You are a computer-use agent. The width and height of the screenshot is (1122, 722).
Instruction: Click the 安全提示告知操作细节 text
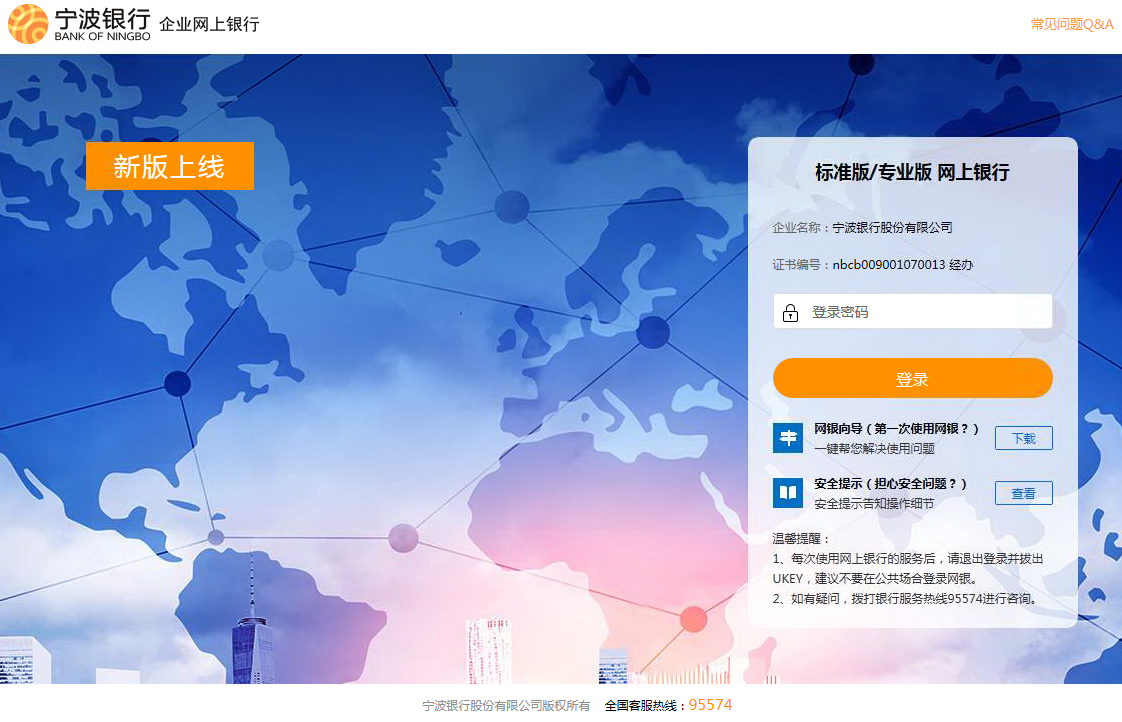(874, 504)
